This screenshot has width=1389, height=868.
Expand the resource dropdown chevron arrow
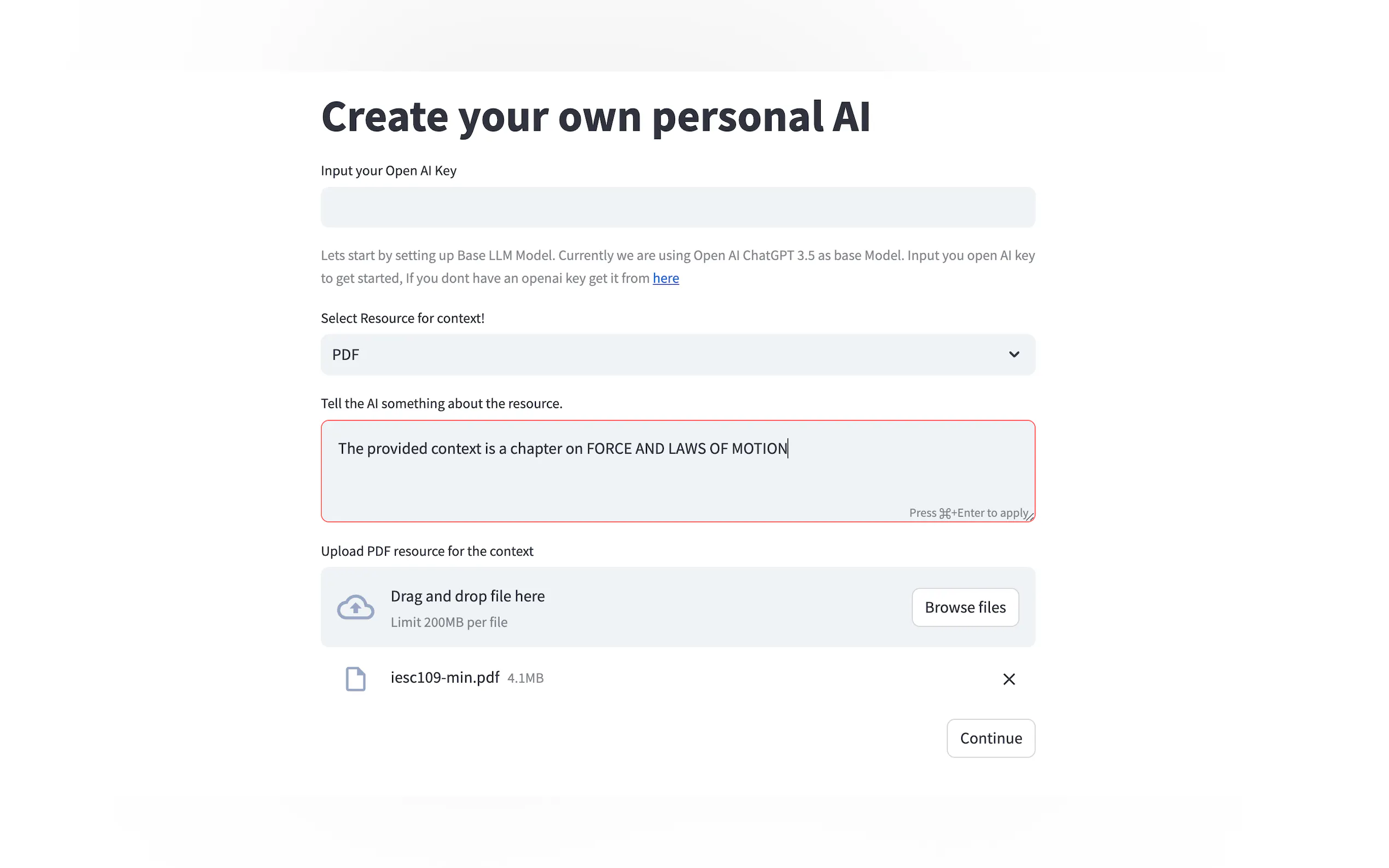pyautogui.click(x=1014, y=354)
